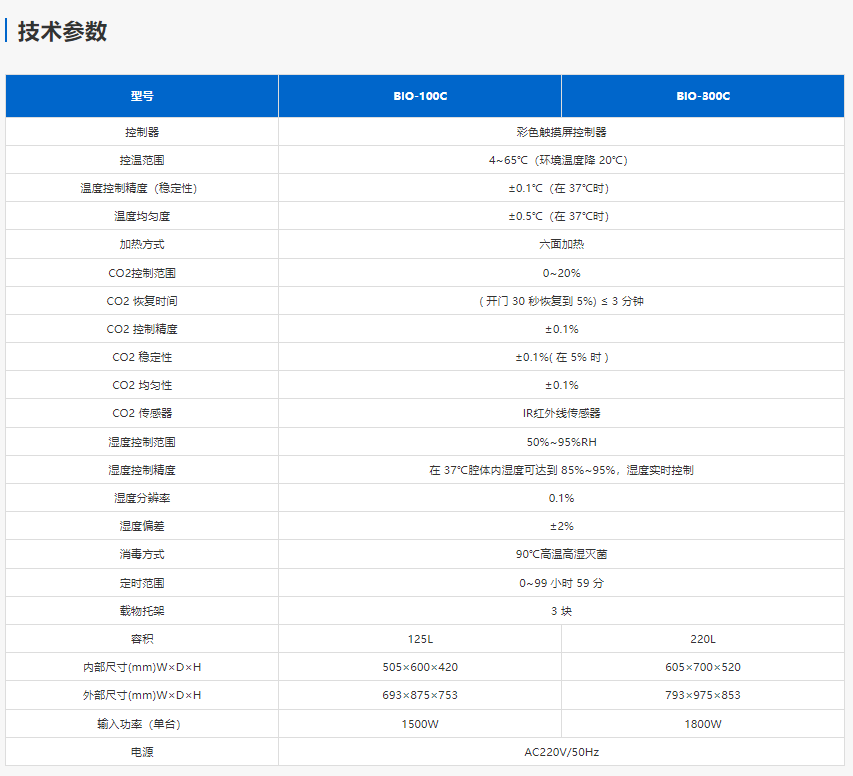Click the 技术参数 section heading
This screenshot has width=853, height=776.
(62, 31)
